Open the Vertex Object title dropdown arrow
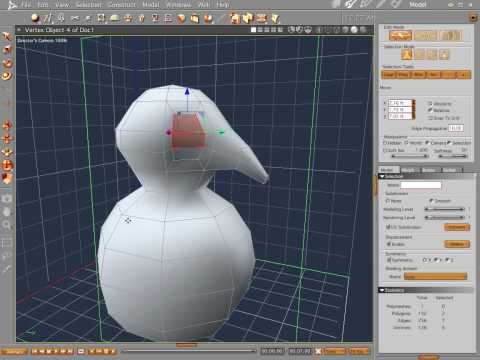 pyautogui.click(x=19, y=30)
